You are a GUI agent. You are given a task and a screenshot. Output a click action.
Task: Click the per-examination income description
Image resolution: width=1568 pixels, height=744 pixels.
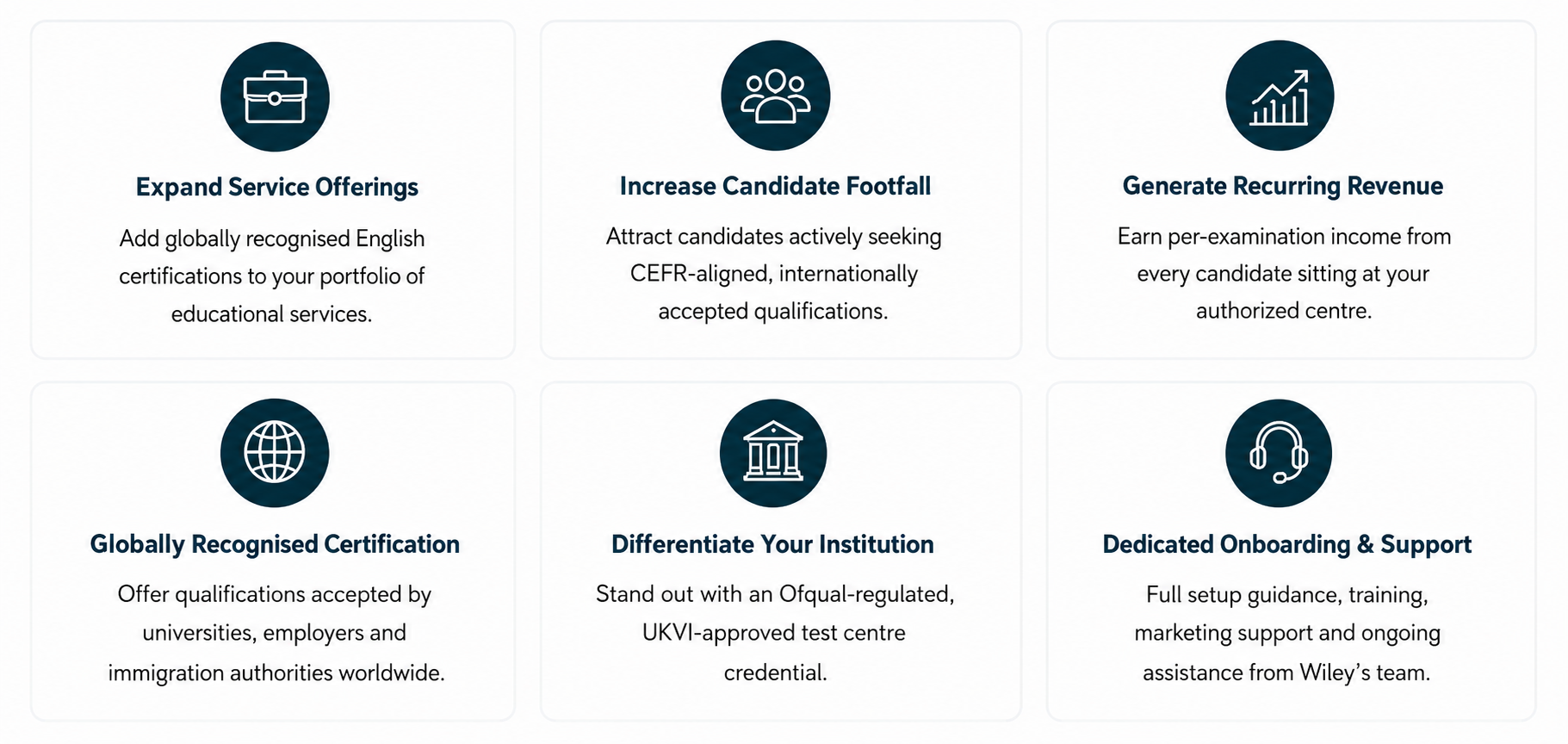click(1284, 274)
